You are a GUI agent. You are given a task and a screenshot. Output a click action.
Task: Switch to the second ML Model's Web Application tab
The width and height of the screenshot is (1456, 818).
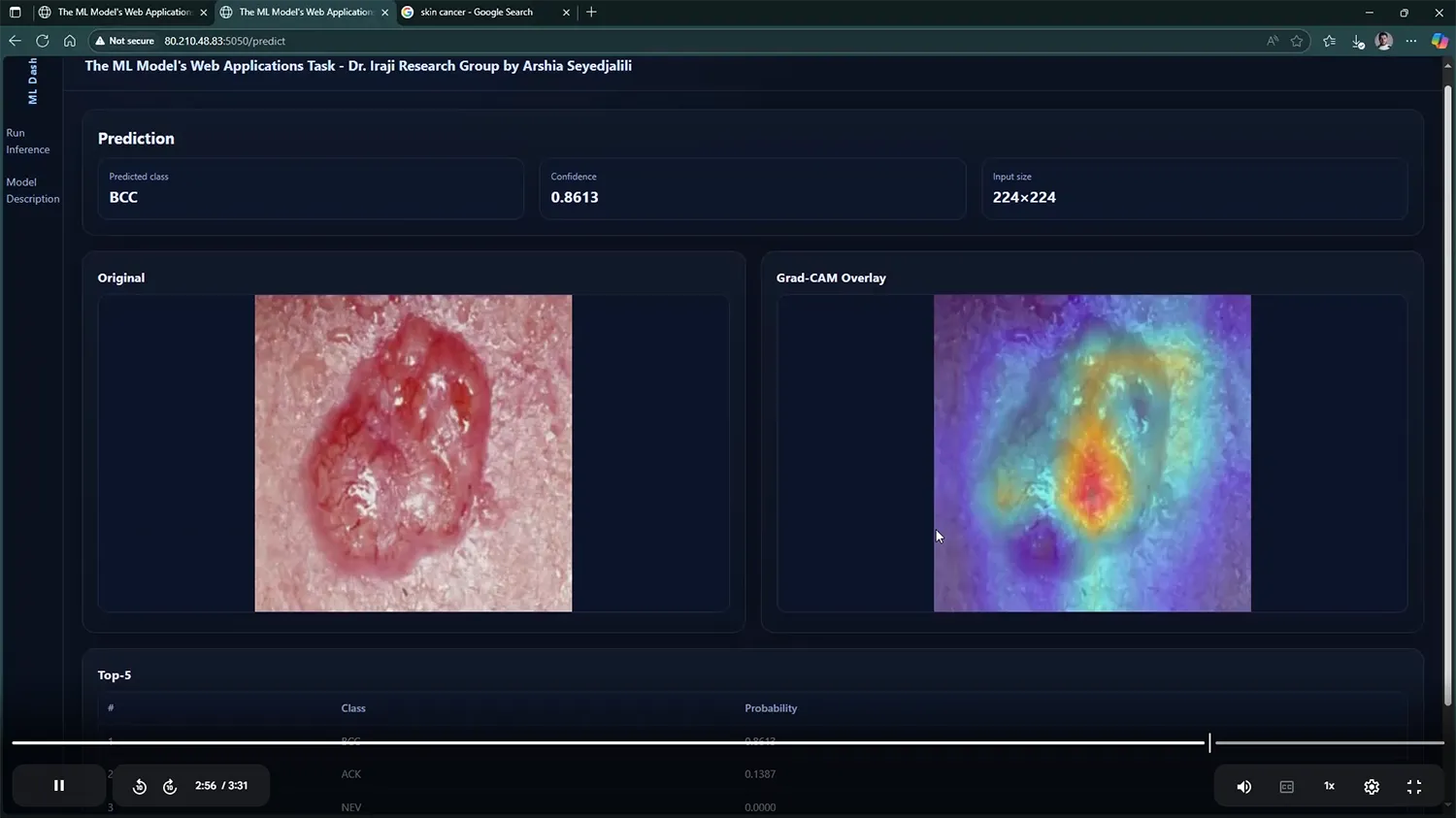pos(305,12)
